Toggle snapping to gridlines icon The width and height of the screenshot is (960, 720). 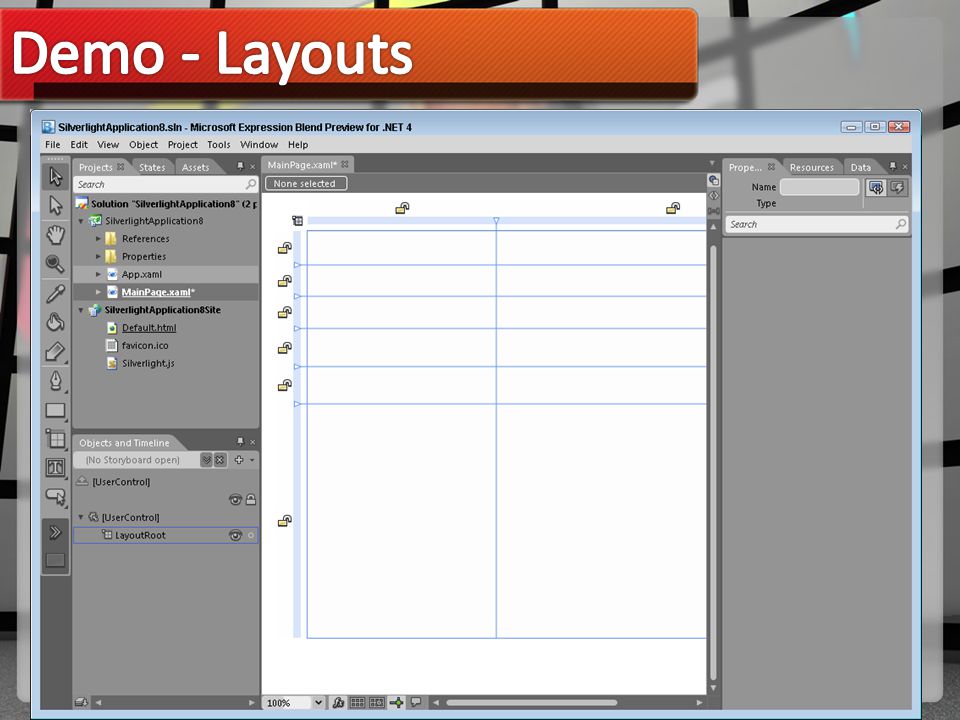point(377,702)
